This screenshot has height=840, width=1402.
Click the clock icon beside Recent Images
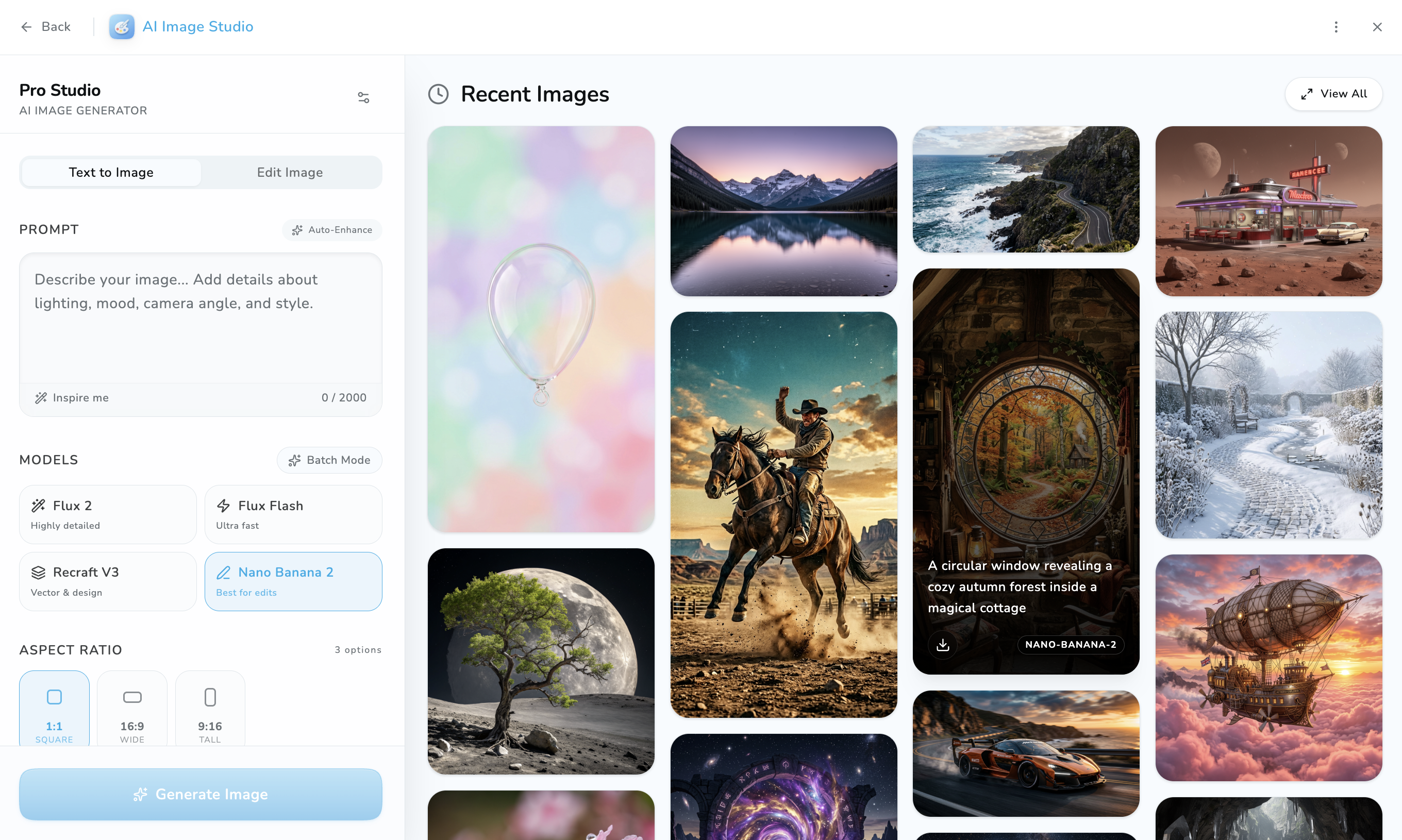[438, 94]
